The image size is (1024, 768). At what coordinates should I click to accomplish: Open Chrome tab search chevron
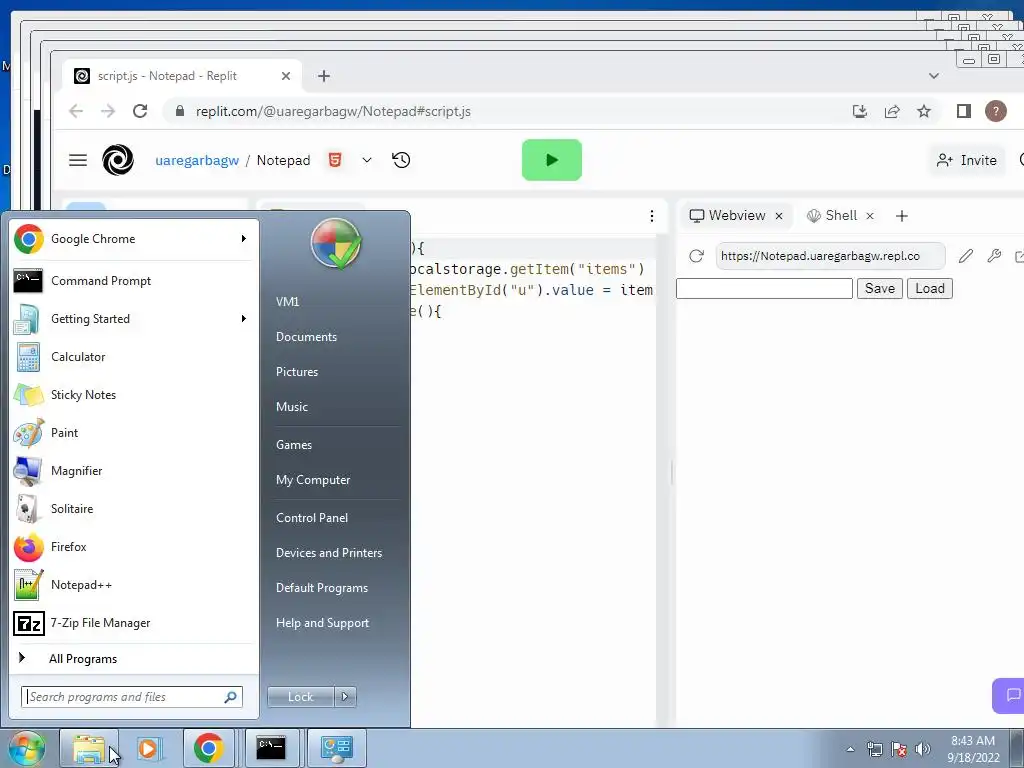(934, 76)
